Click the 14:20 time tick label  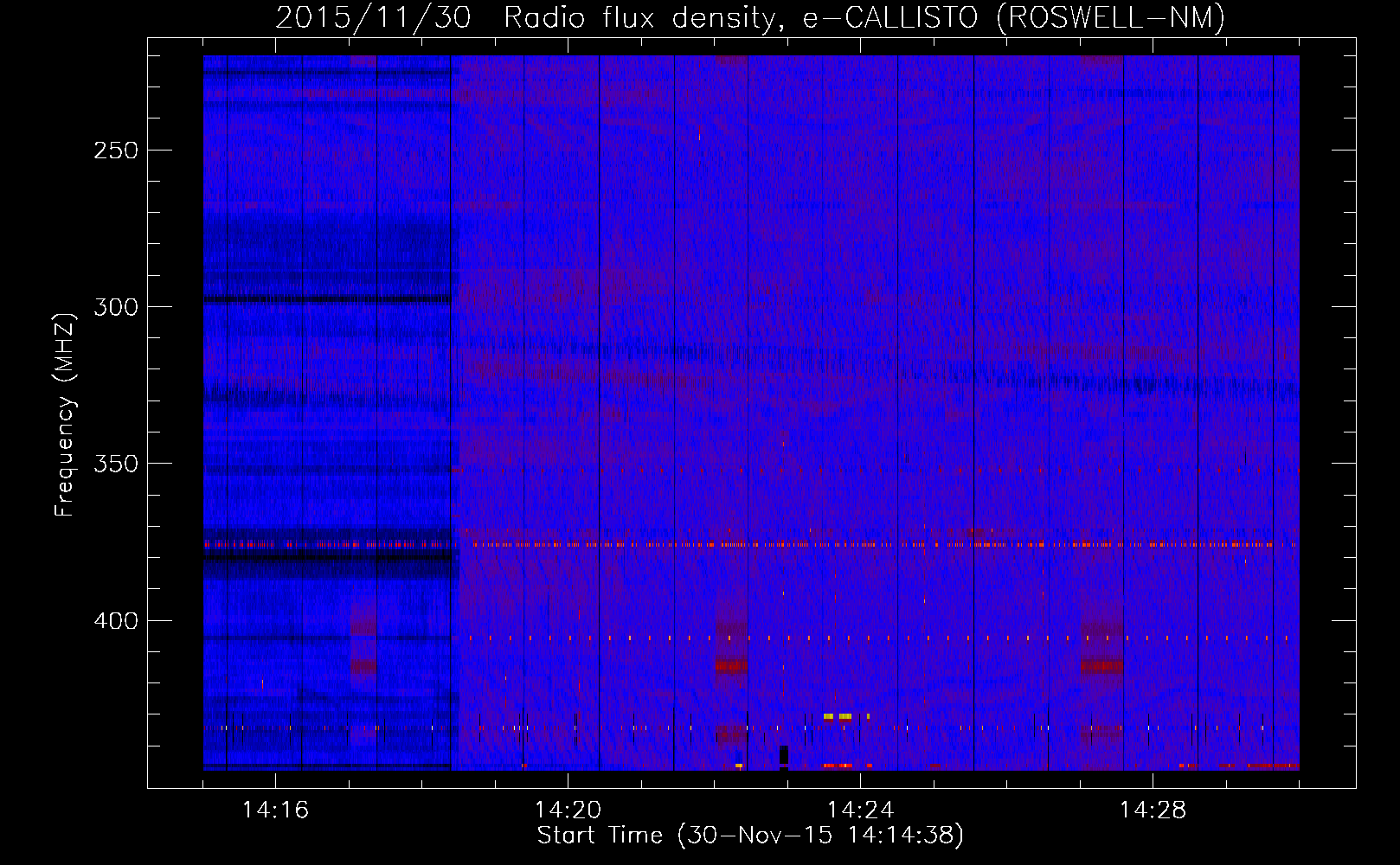(568, 810)
